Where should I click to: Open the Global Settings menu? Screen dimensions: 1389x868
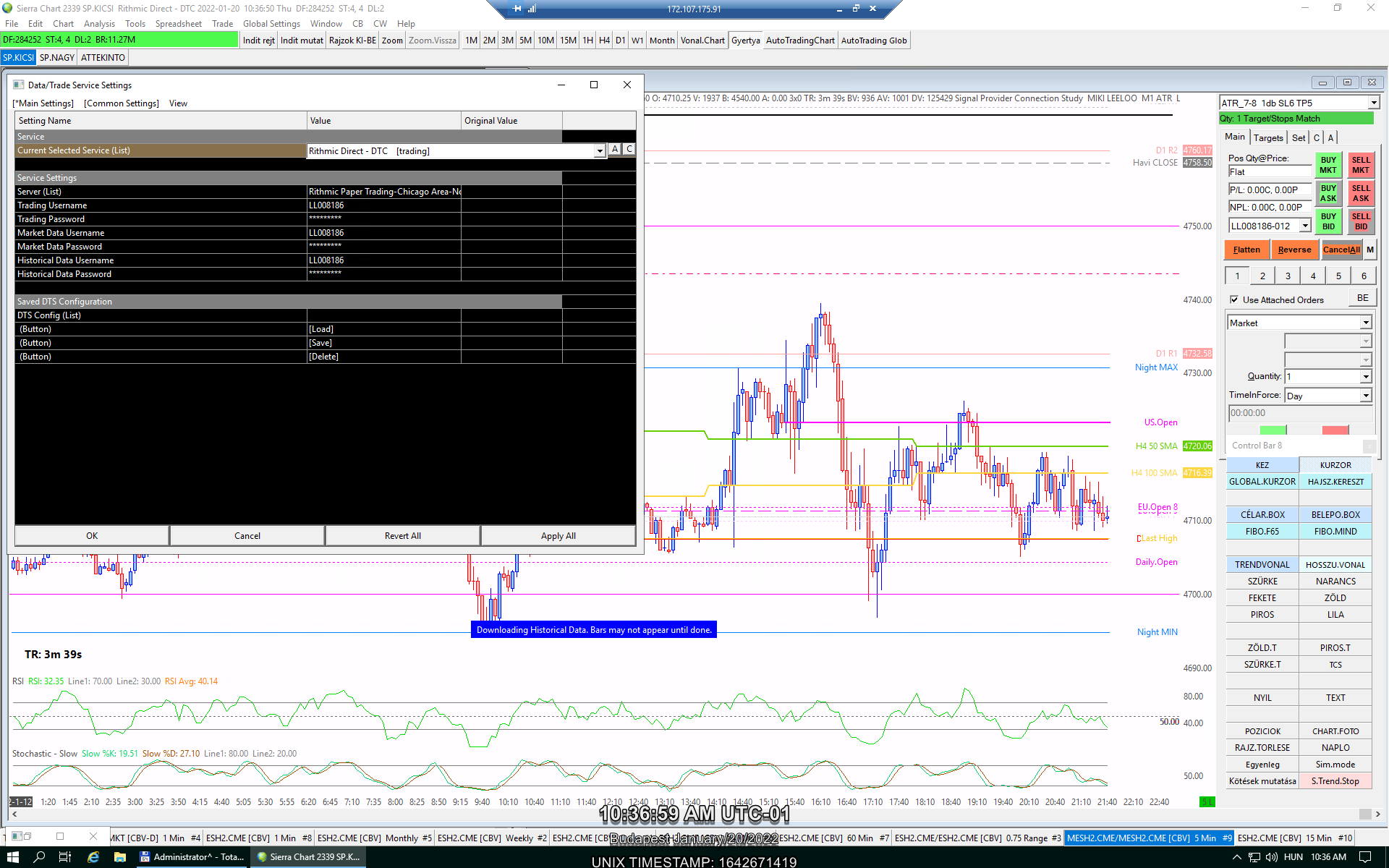[271, 24]
